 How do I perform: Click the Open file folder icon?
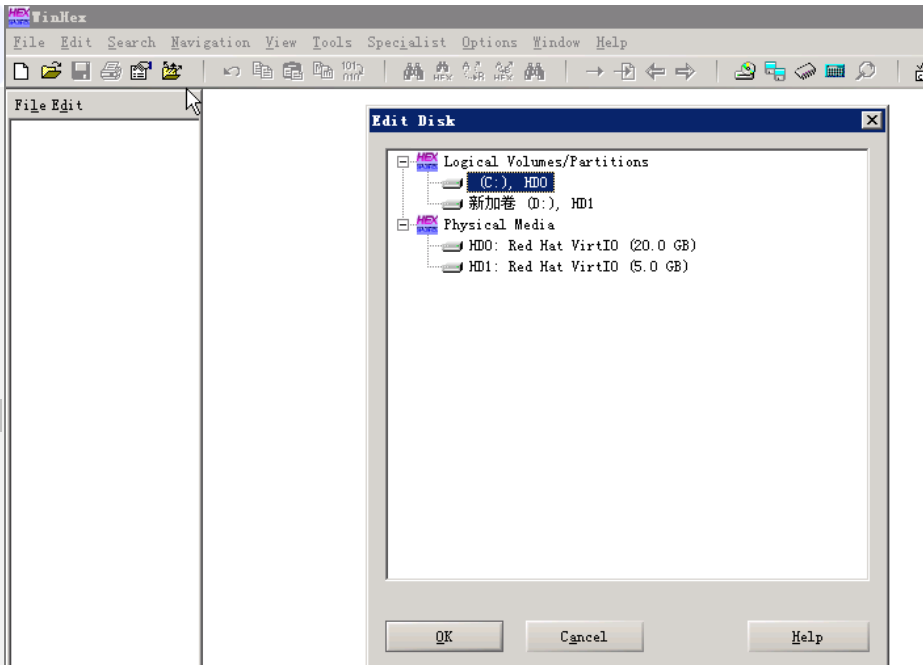(51, 71)
